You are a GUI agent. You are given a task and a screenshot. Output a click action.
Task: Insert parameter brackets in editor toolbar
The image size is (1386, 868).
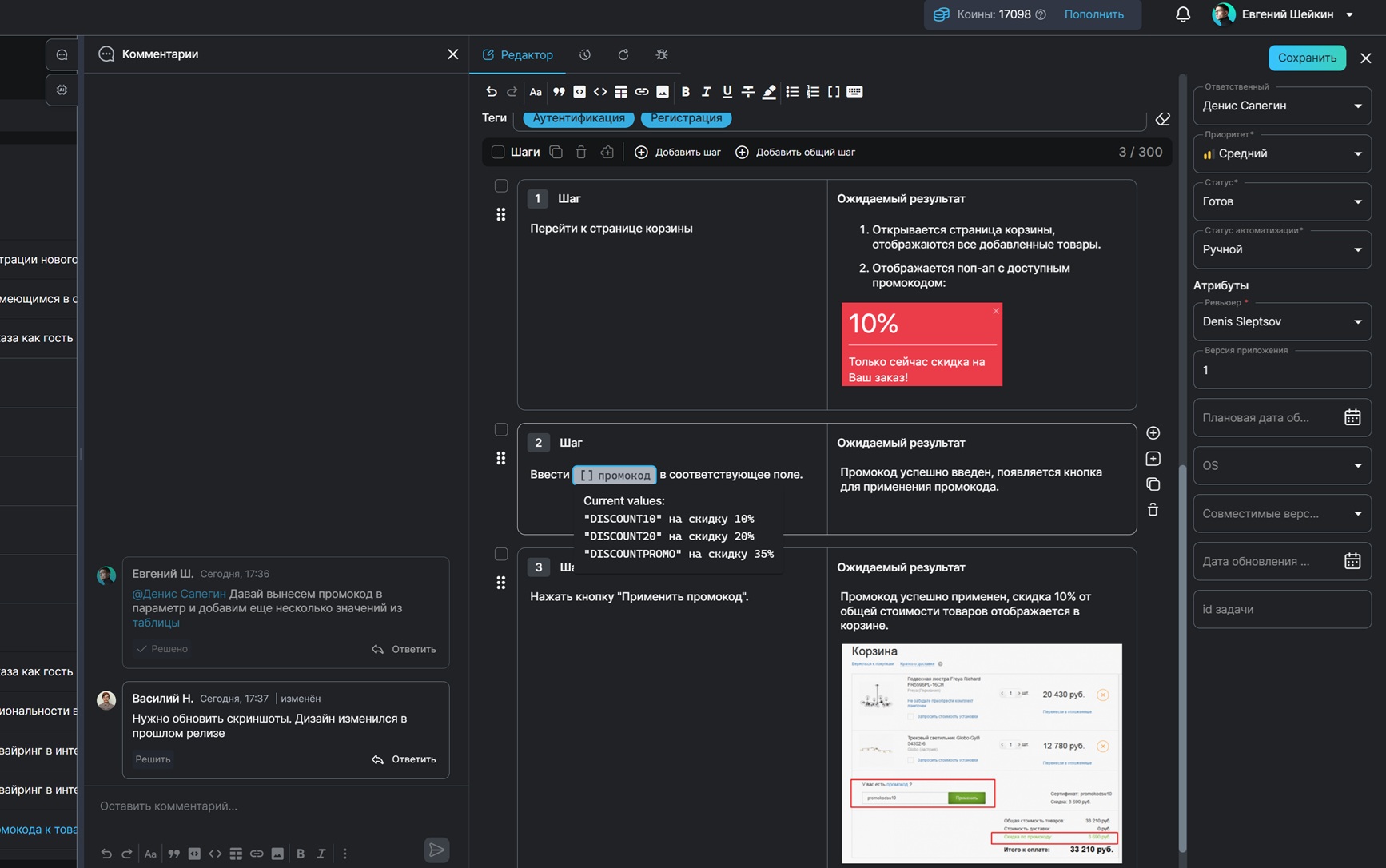[834, 91]
